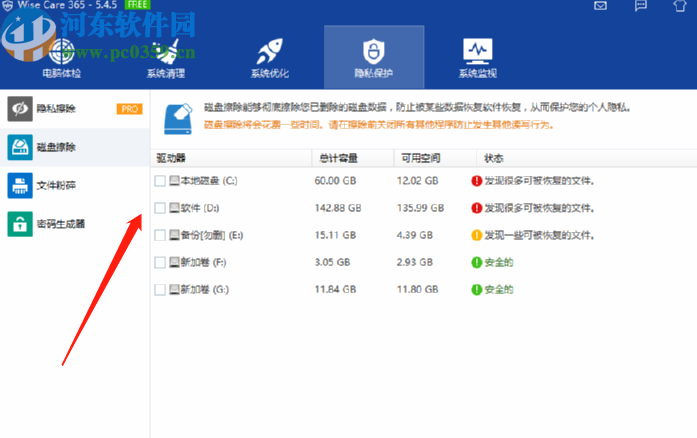Click the 驱动器 column header
This screenshot has height=438, width=697.
(x=231, y=158)
